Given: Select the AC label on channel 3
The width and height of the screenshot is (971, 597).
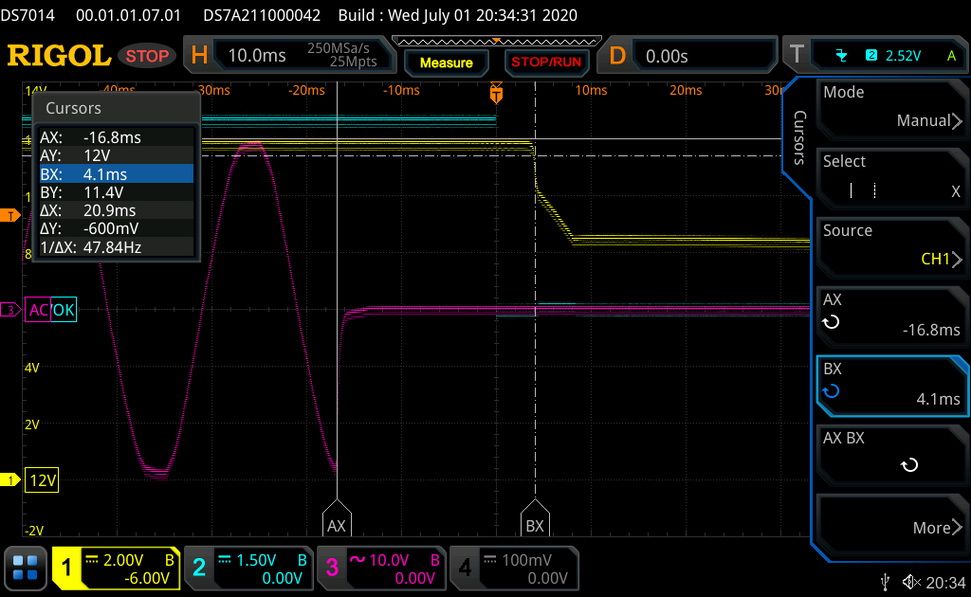Looking at the screenshot, I should pyautogui.click(x=38, y=309).
